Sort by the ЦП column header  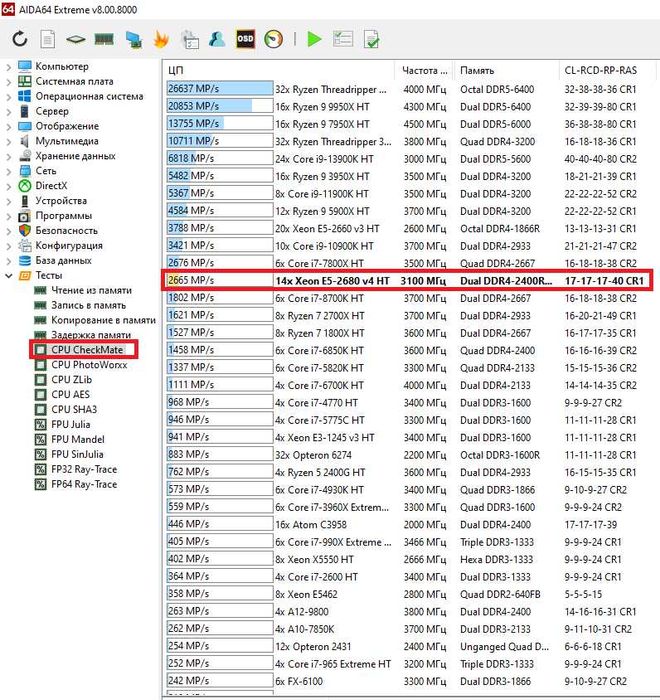[x=279, y=71]
